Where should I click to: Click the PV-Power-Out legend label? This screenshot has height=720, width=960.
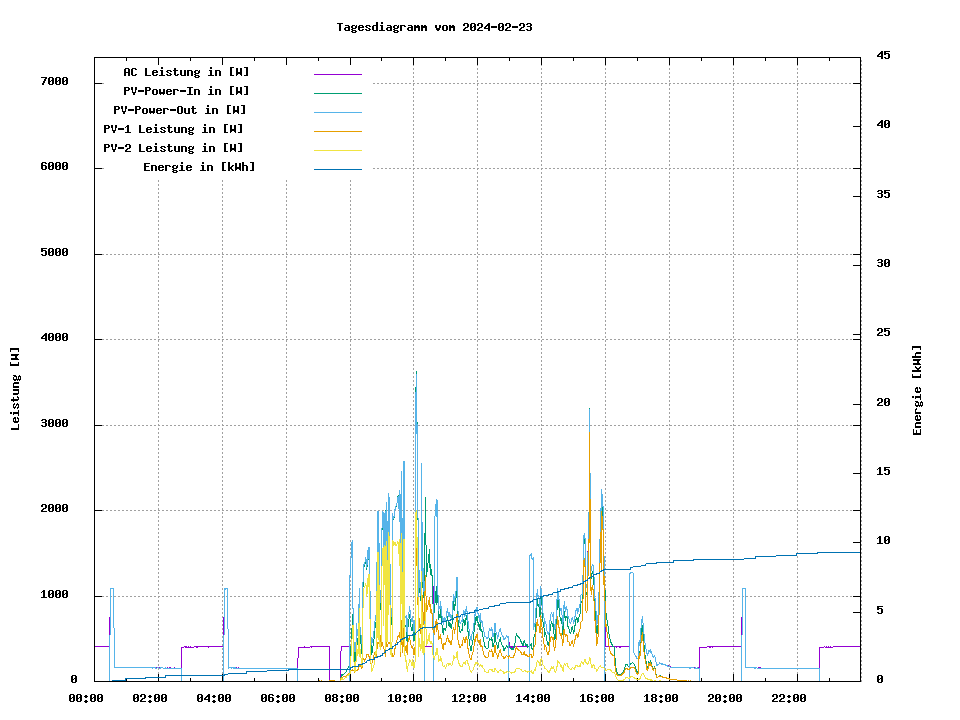point(180,110)
